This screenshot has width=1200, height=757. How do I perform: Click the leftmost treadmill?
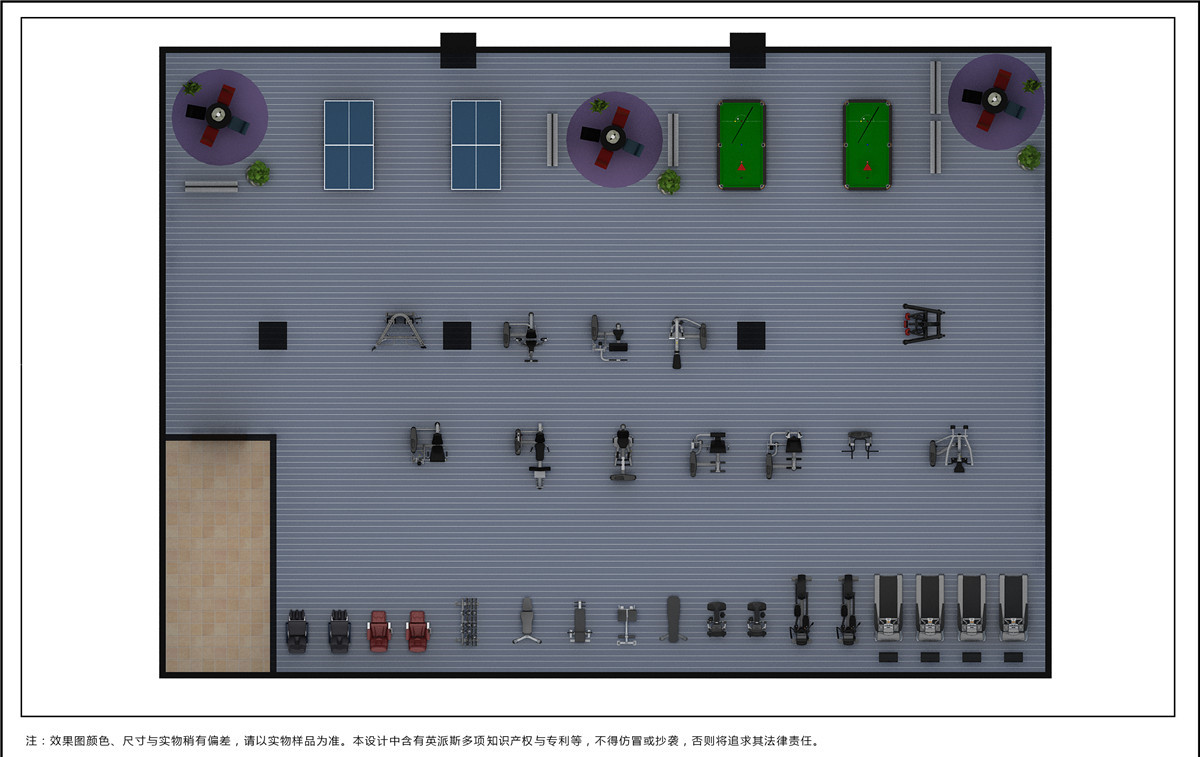coord(888,607)
